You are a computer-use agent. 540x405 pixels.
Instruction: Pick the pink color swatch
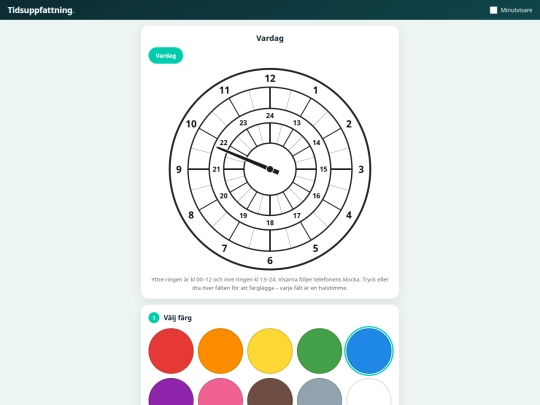(220, 393)
